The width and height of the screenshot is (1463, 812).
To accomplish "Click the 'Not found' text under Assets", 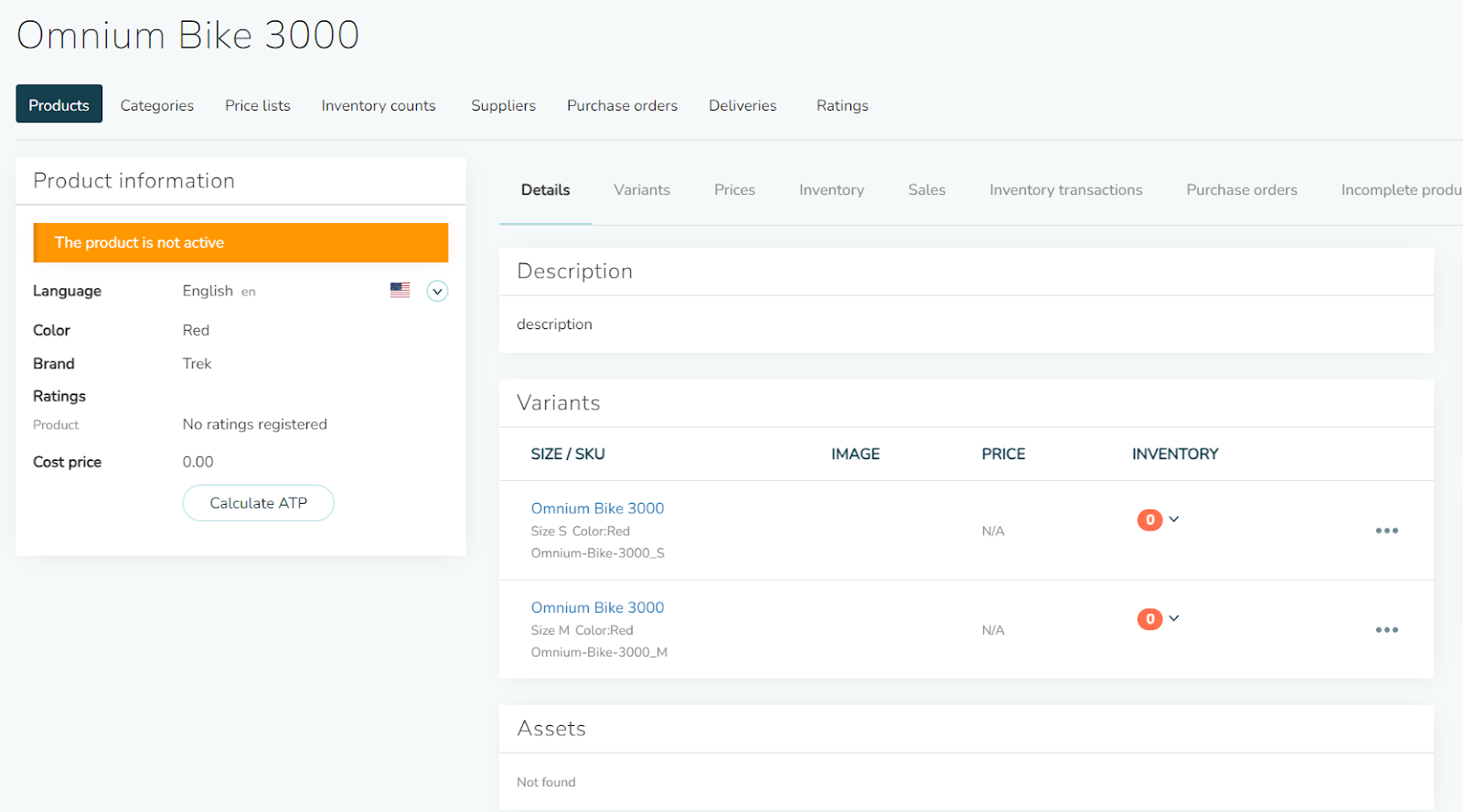I will click(546, 782).
